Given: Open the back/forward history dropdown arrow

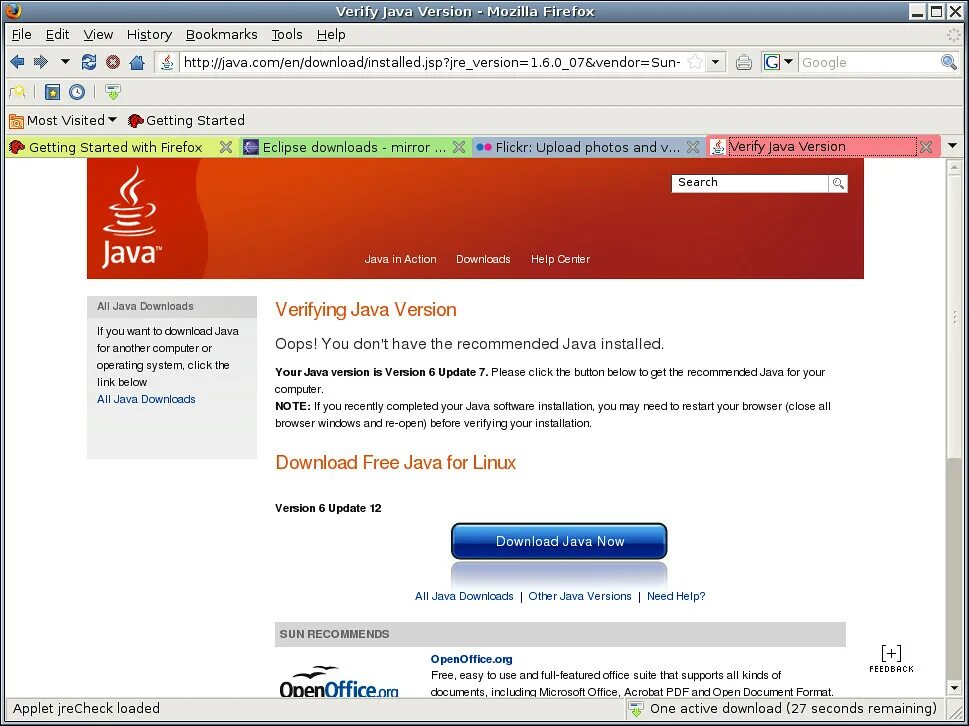Looking at the screenshot, I should 65,62.
